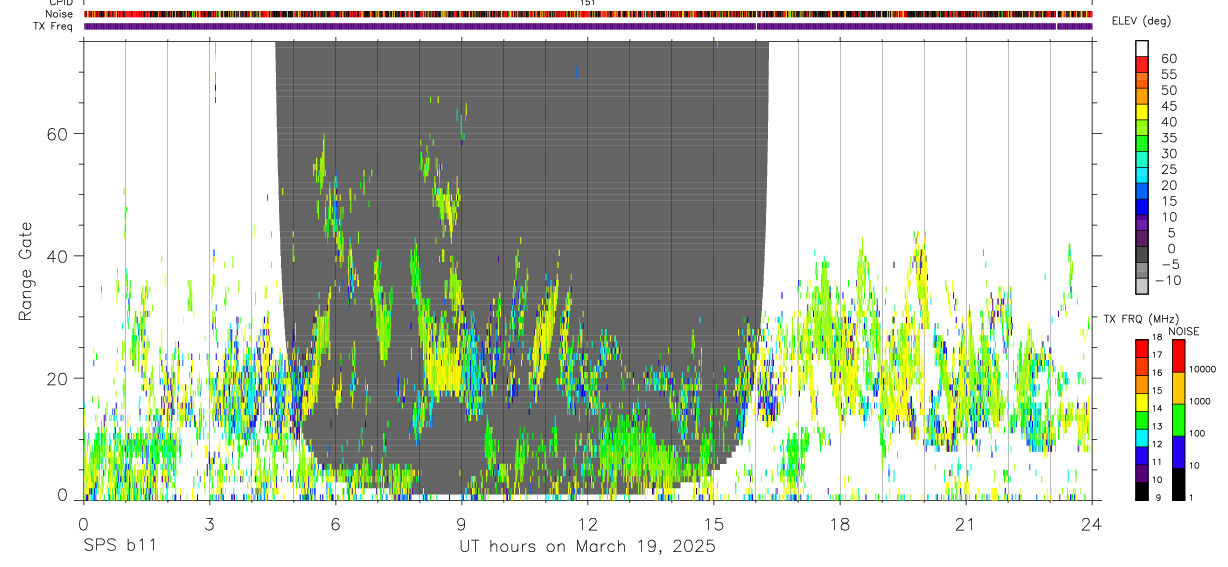This screenshot has height=567, width=1228.
Task: Select the green 100 noise legend block
Action: click(x=1179, y=420)
